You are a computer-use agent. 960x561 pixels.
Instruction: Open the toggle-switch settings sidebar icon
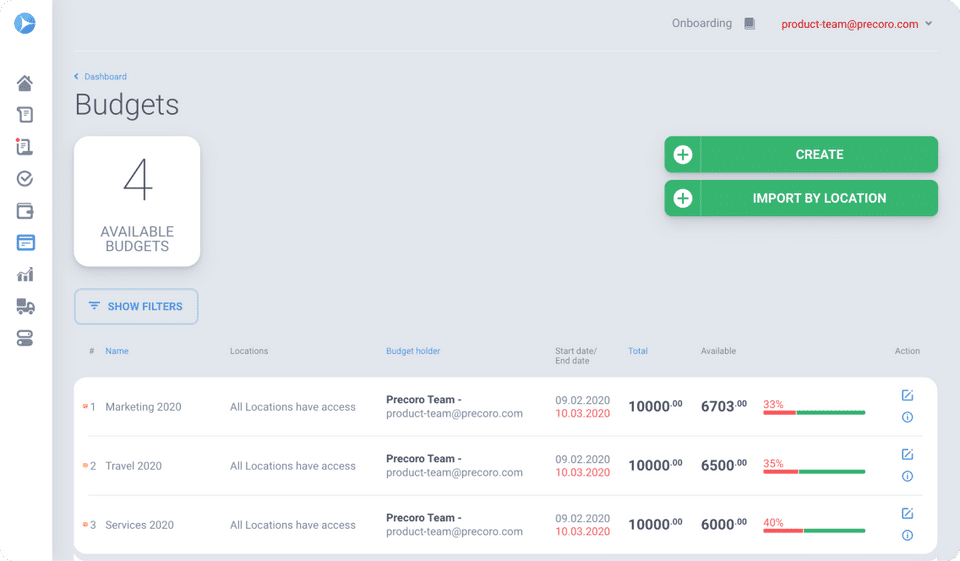25,339
